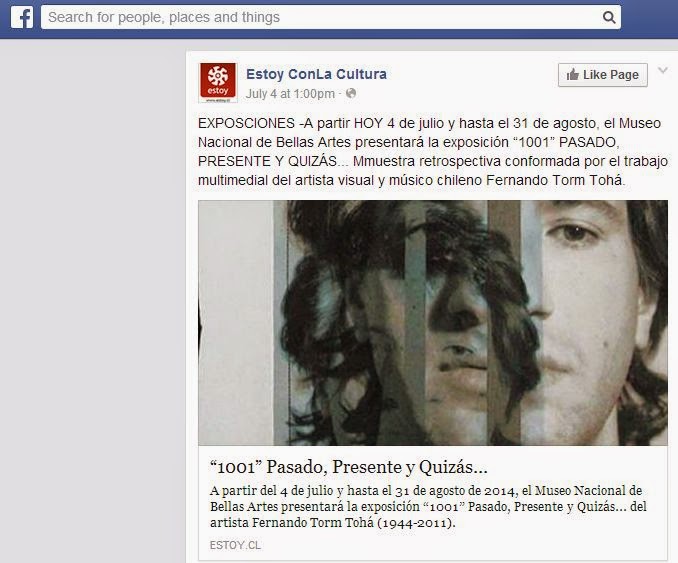
Task: Click the blue Facebook top navigation bar
Action: coord(339,19)
